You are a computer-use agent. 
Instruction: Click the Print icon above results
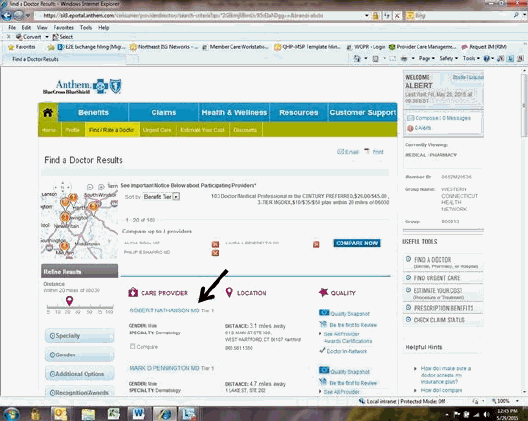click(367, 151)
